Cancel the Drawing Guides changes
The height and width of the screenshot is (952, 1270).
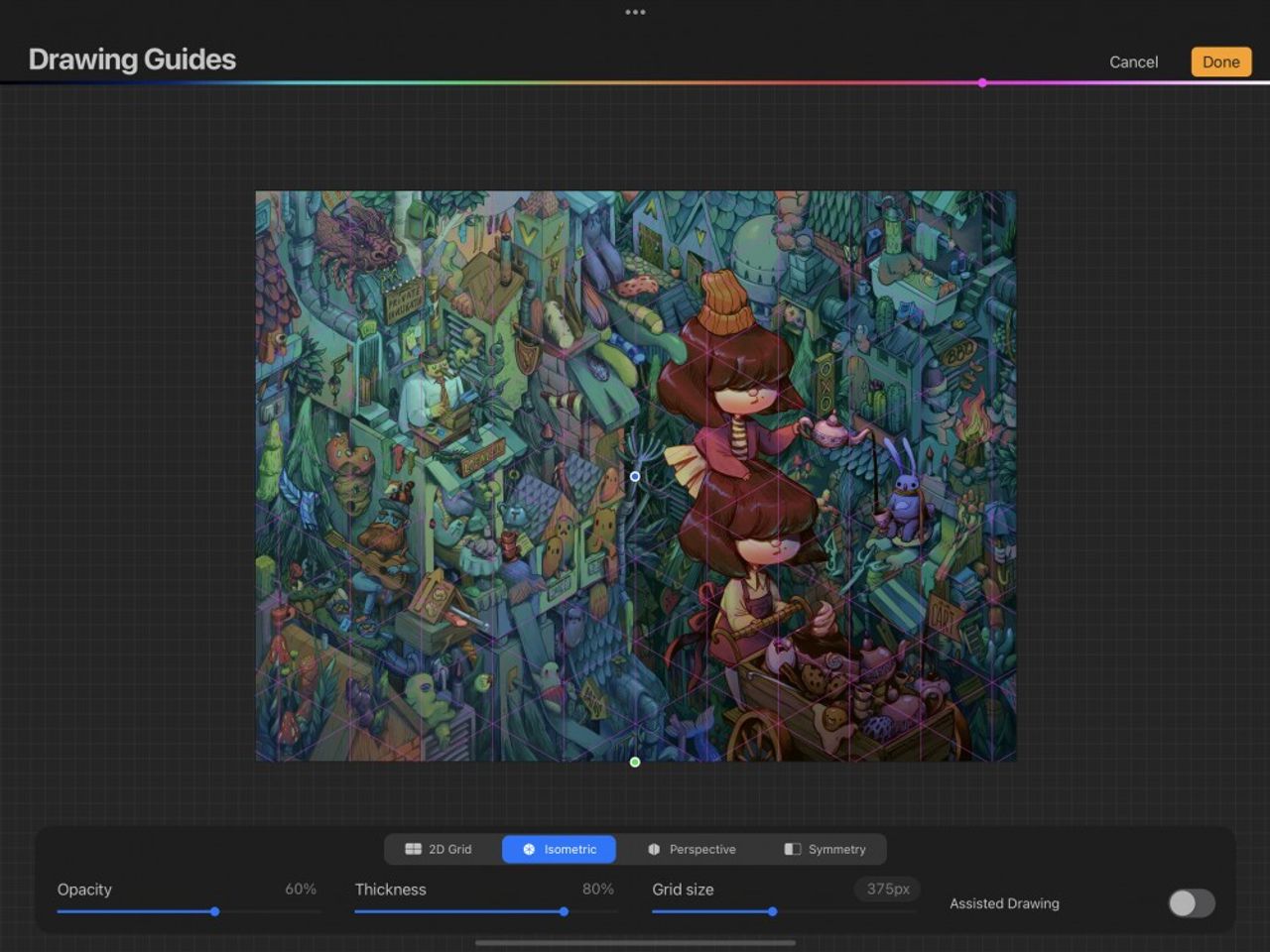pyautogui.click(x=1133, y=61)
